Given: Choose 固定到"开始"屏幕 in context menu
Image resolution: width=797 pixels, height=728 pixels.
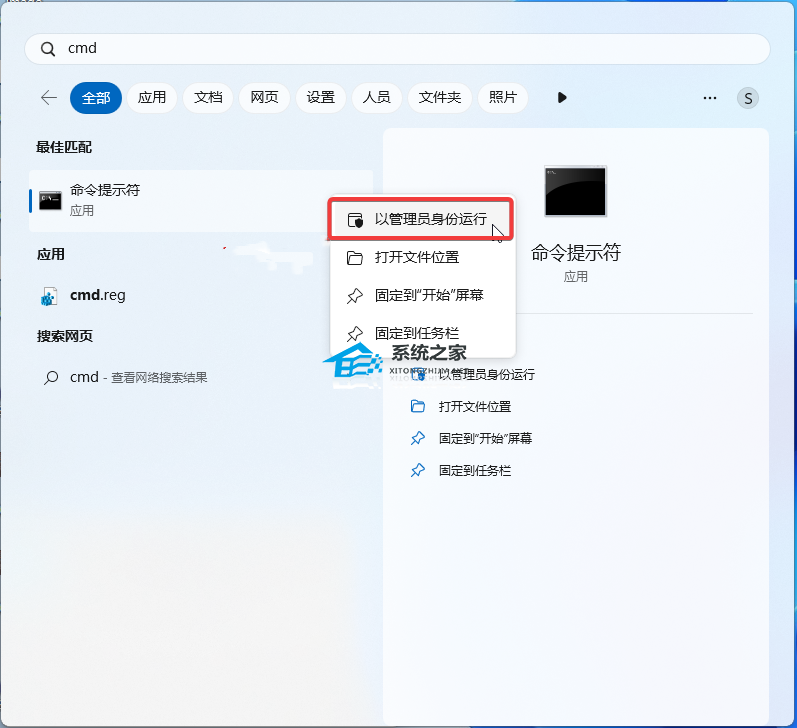Looking at the screenshot, I should [422, 295].
